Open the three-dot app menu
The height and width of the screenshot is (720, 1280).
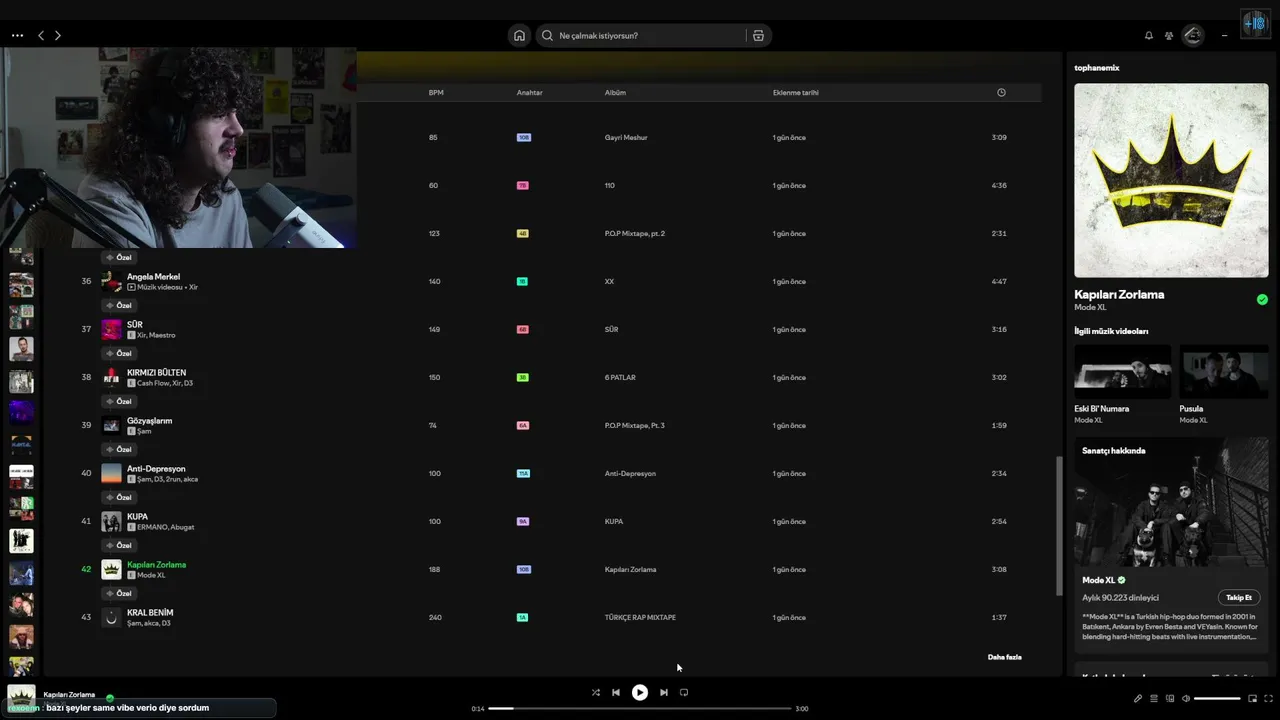[17, 35]
